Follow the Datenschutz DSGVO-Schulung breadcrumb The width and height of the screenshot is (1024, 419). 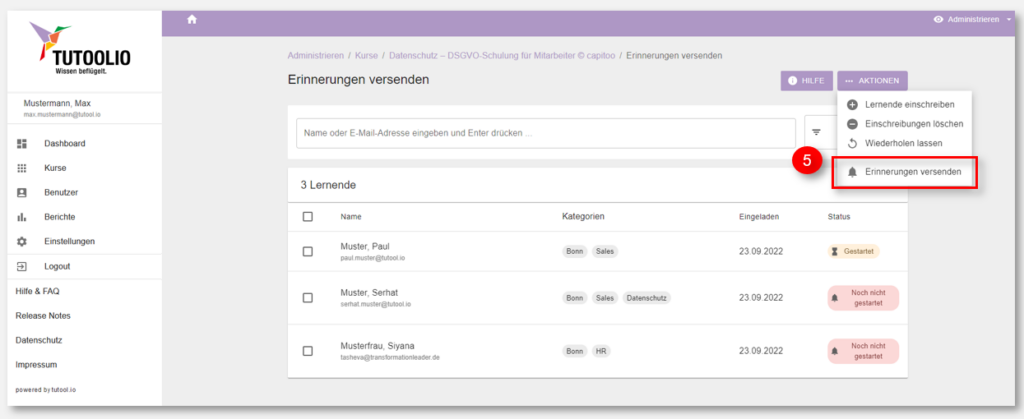(502, 56)
